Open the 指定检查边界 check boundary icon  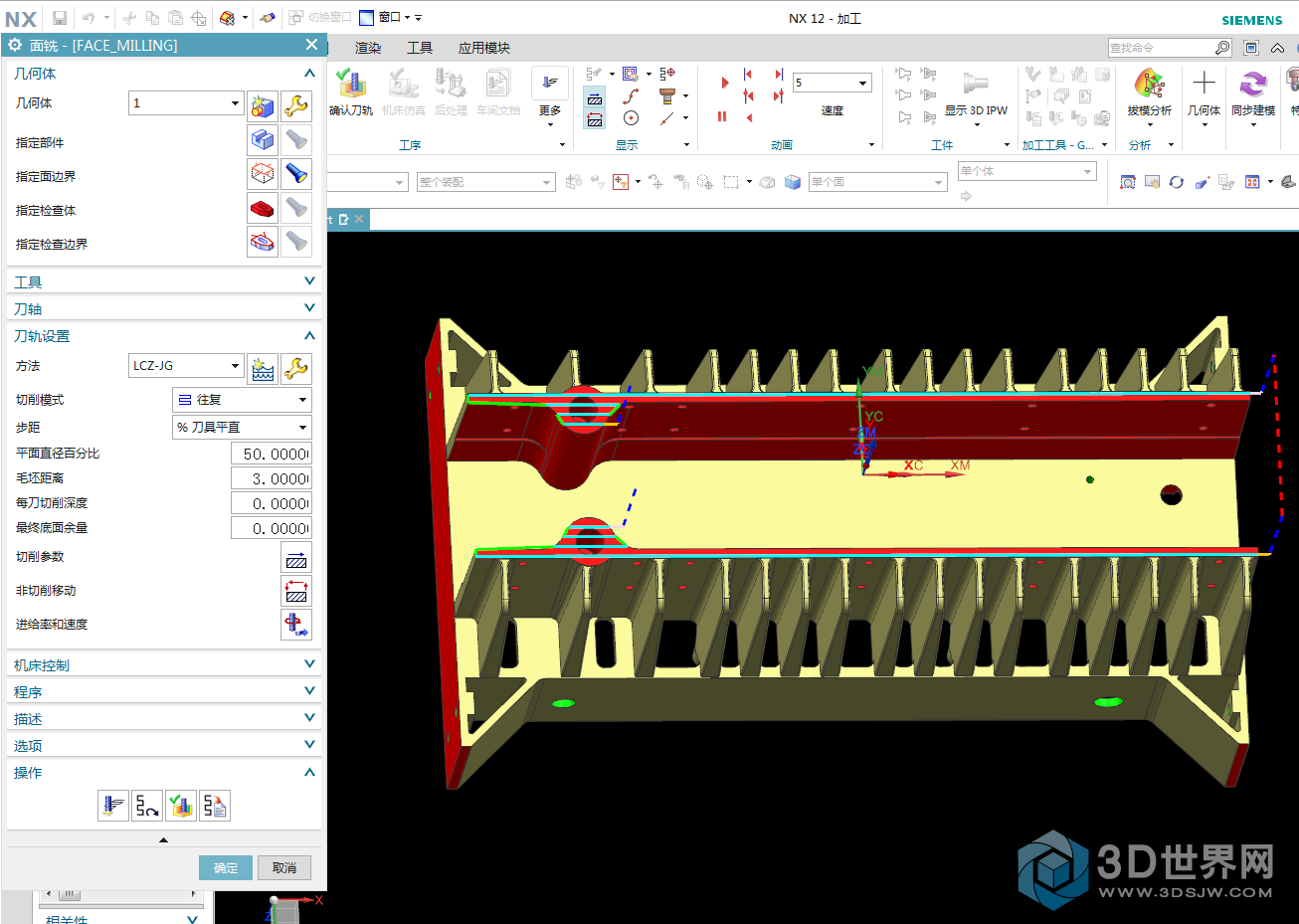263,242
